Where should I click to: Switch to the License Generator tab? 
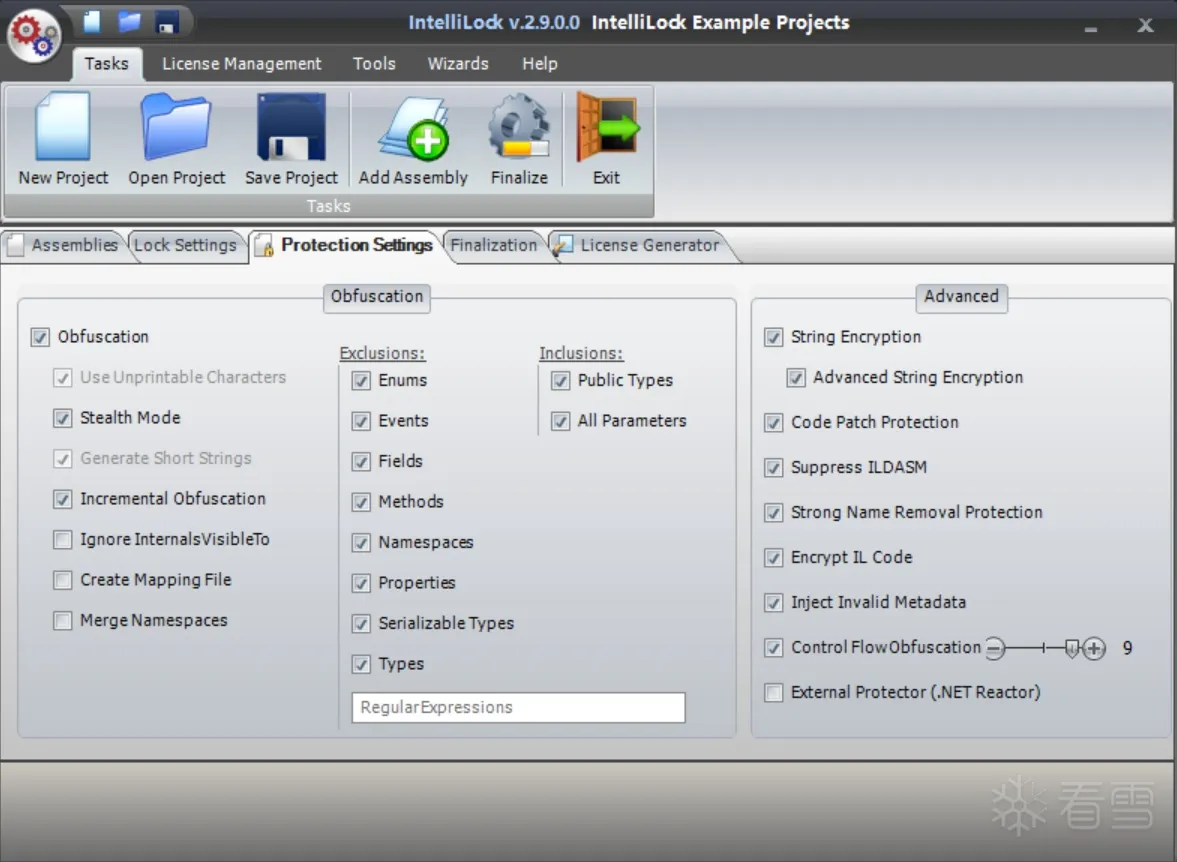click(639, 246)
